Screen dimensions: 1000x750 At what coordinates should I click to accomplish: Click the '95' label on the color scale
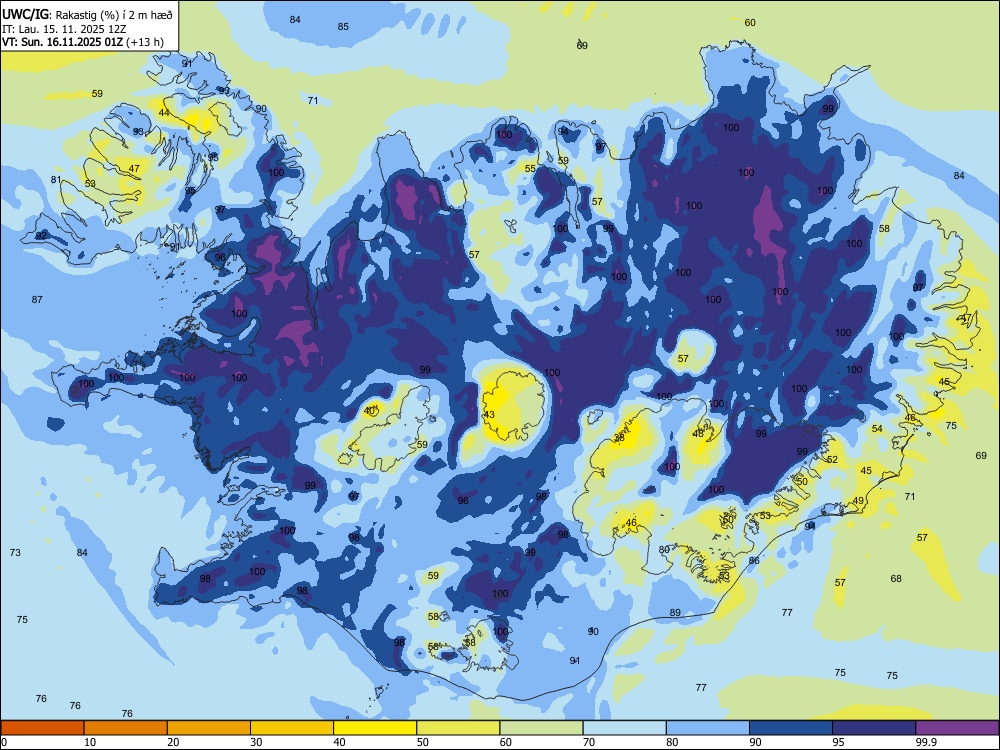(x=838, y=742)
